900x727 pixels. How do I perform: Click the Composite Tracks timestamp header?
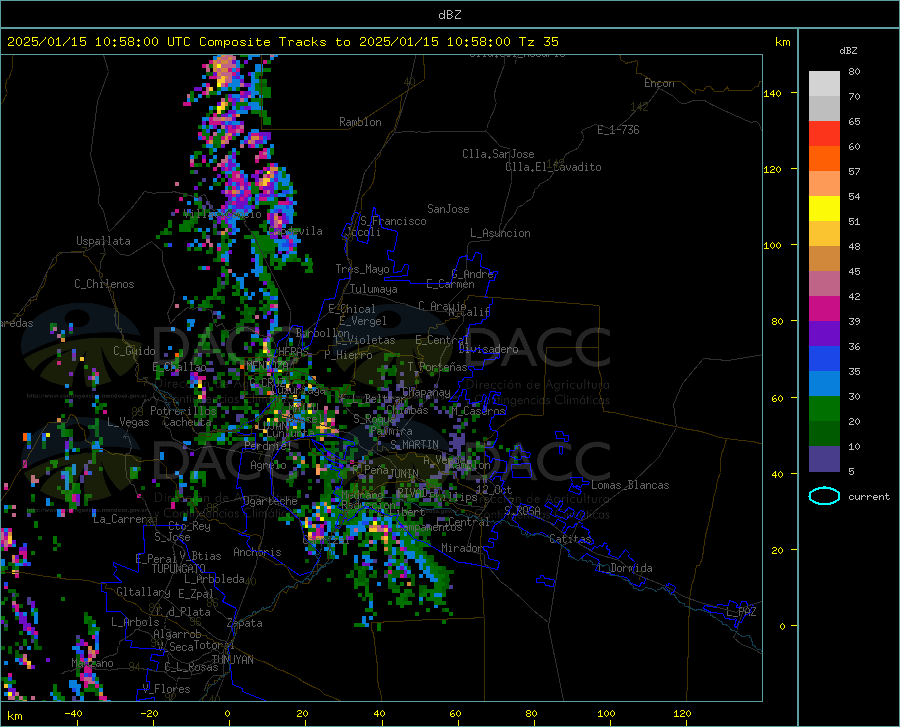[282, 42]
